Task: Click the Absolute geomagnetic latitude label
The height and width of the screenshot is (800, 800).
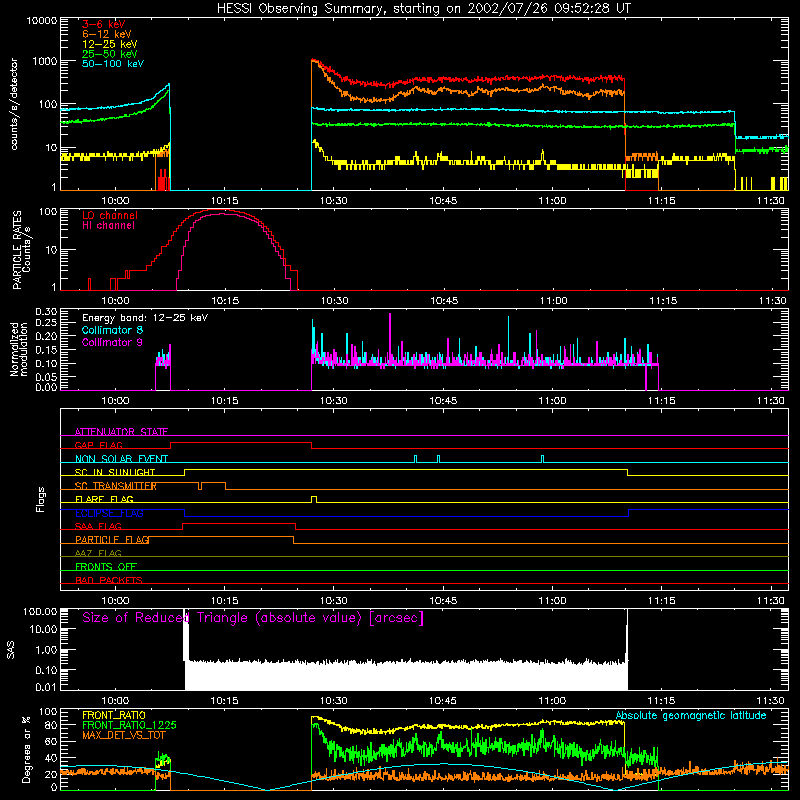Action: (x=691, y=715)
